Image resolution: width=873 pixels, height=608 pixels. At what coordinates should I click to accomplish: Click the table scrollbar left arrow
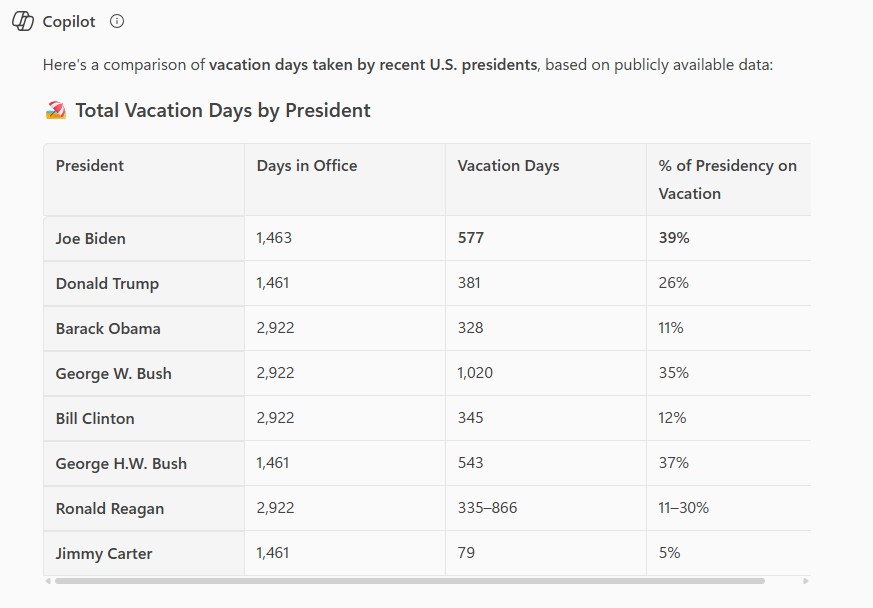tap(47, 581)
